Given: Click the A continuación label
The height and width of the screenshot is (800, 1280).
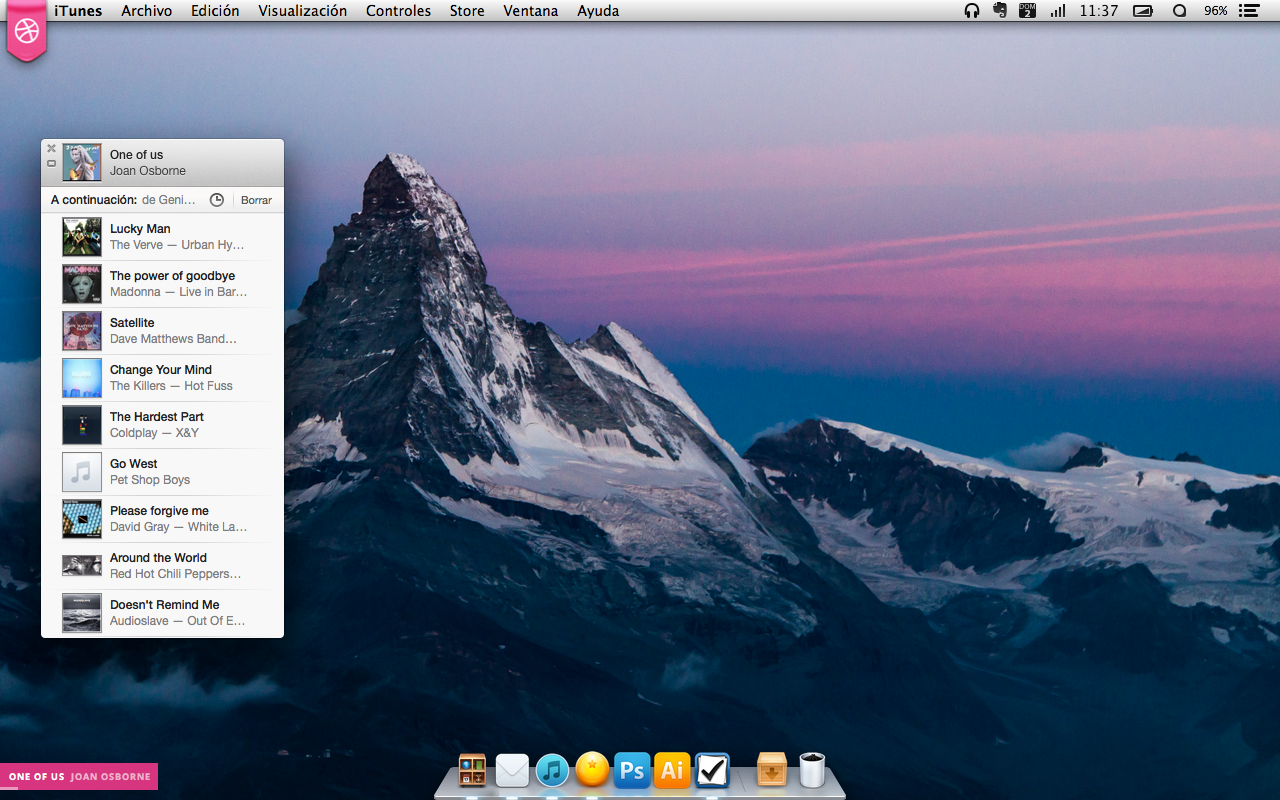Looking at the screenshot, I should 93,200.
